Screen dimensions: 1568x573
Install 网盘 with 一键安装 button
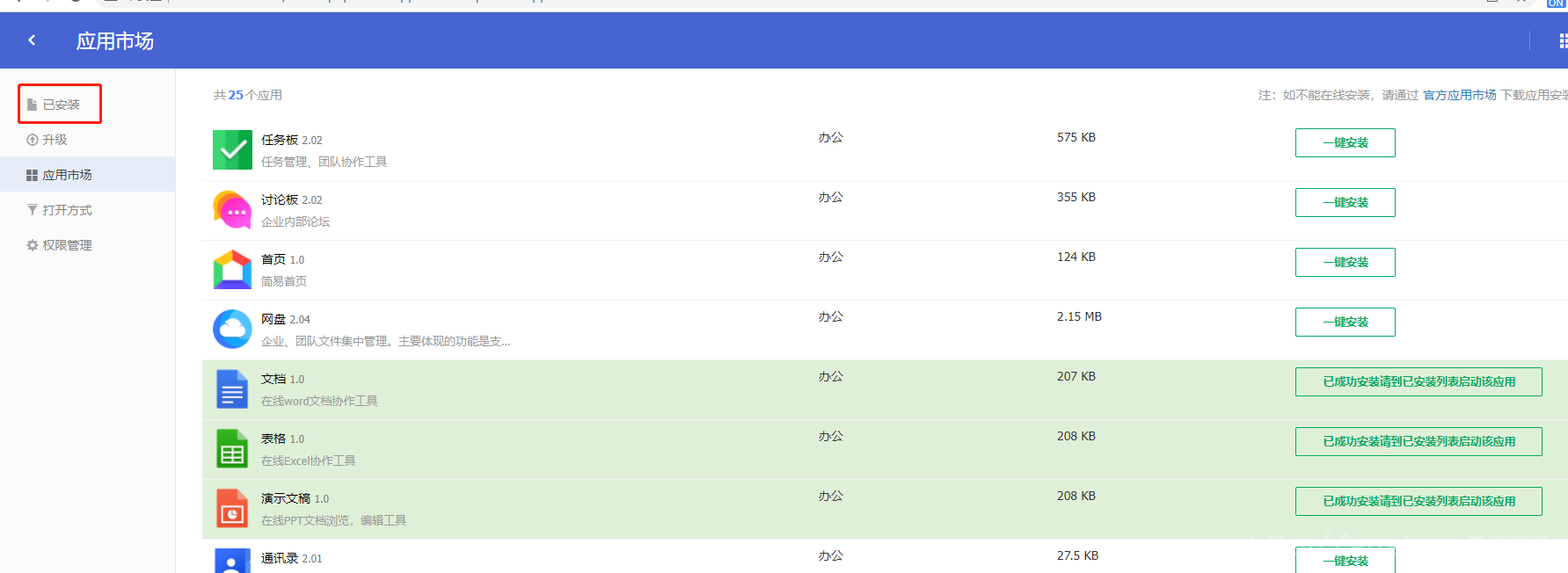point(1345,322)
